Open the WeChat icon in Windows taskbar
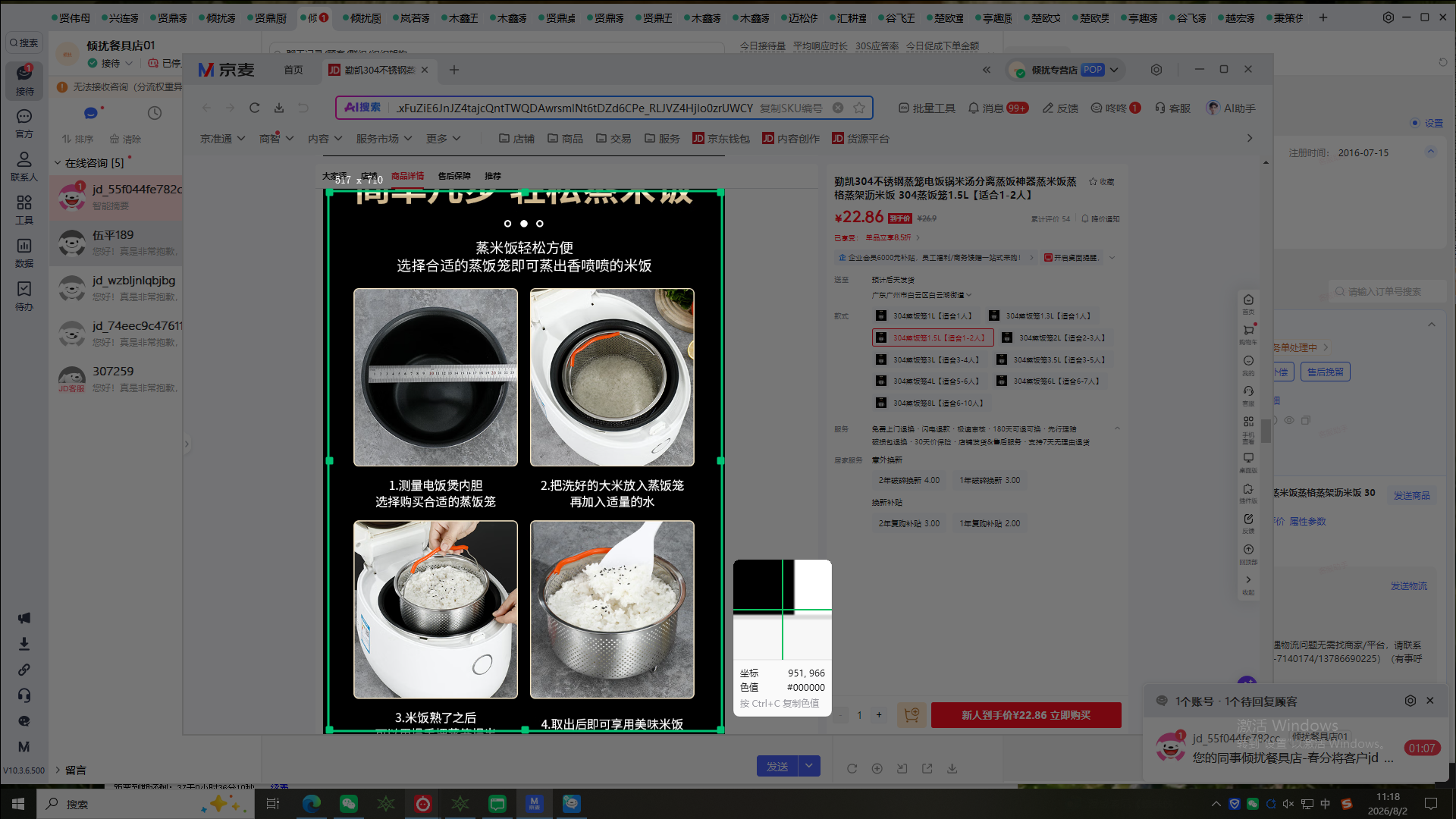The height and width of the screenshot is (819, 1456). click(x=349, y=804)
